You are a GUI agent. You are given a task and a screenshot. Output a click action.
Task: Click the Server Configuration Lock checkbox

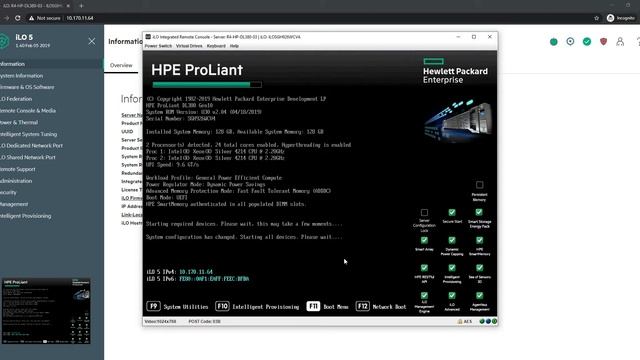[424, 213]
